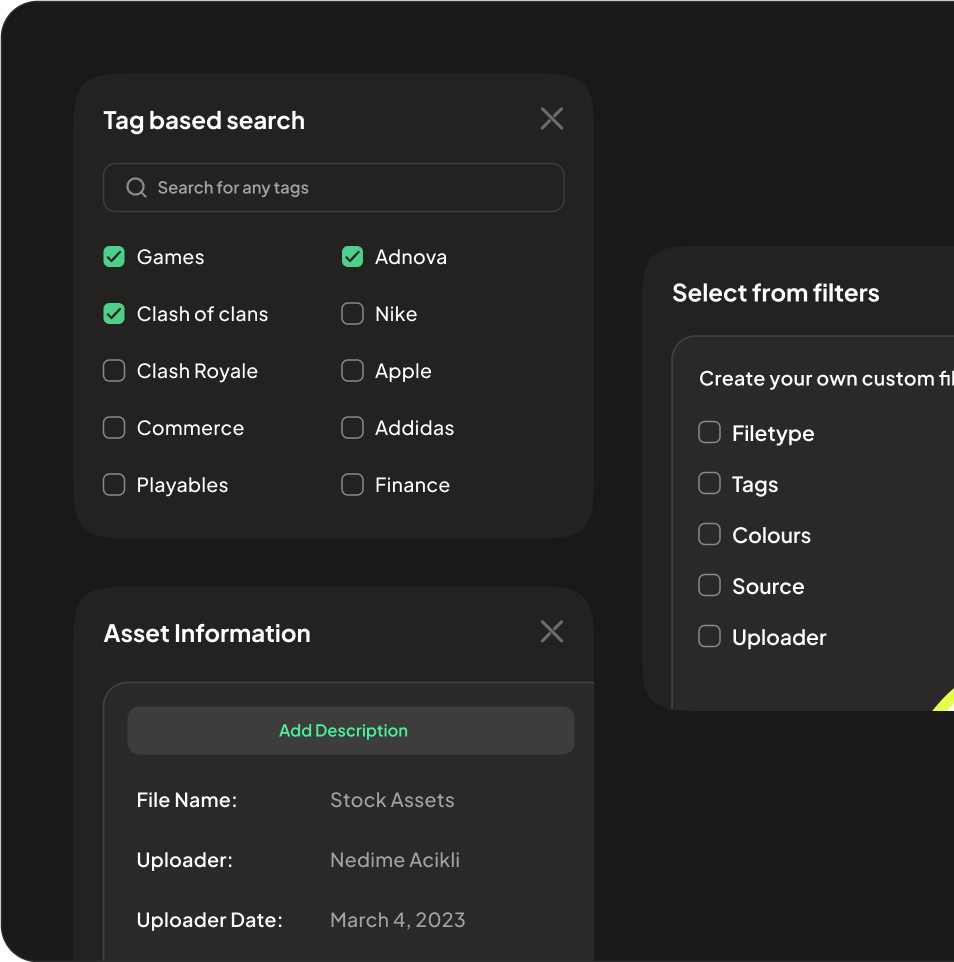The height and width of the screenshot is (962, 954).
Task: Click the magnifier icon in tag search
Action: click(136, 188)
